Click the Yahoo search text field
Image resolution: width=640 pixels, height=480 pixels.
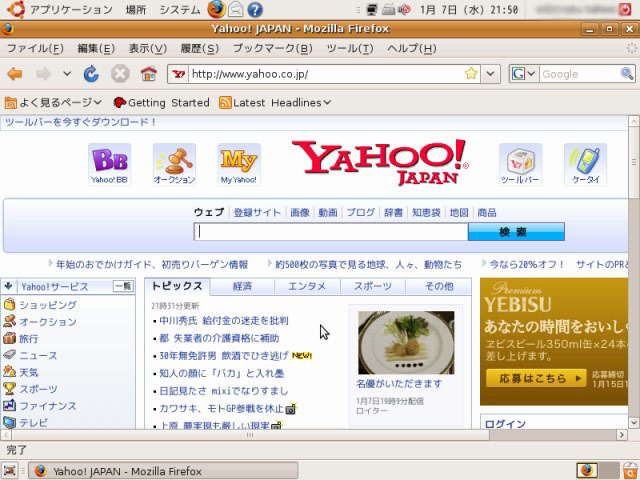point(331,232)
